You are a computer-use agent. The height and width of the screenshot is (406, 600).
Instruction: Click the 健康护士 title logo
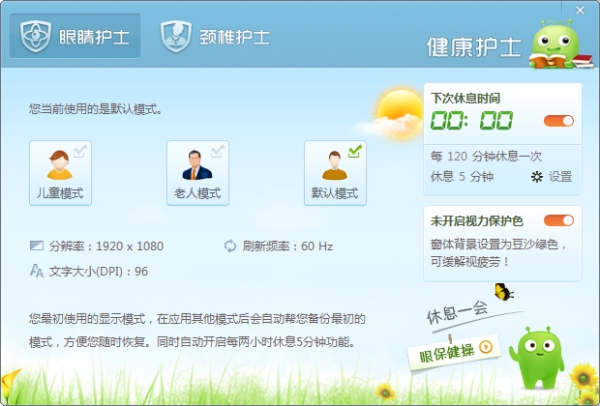(474, 47)
